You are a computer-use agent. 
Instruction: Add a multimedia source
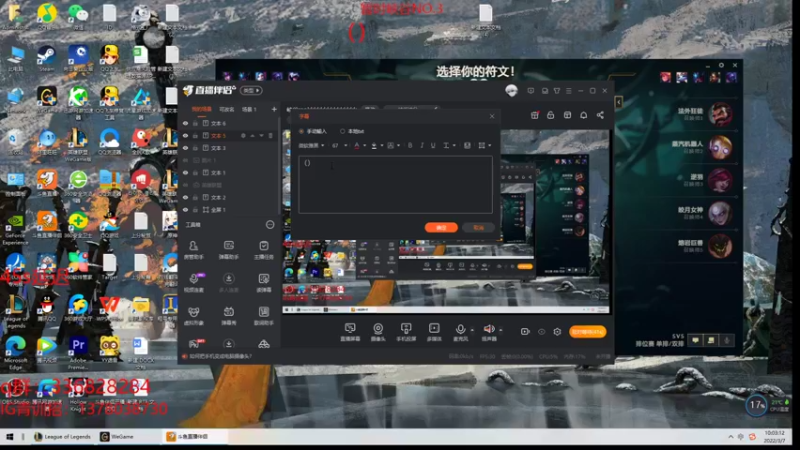pos(434,332)
